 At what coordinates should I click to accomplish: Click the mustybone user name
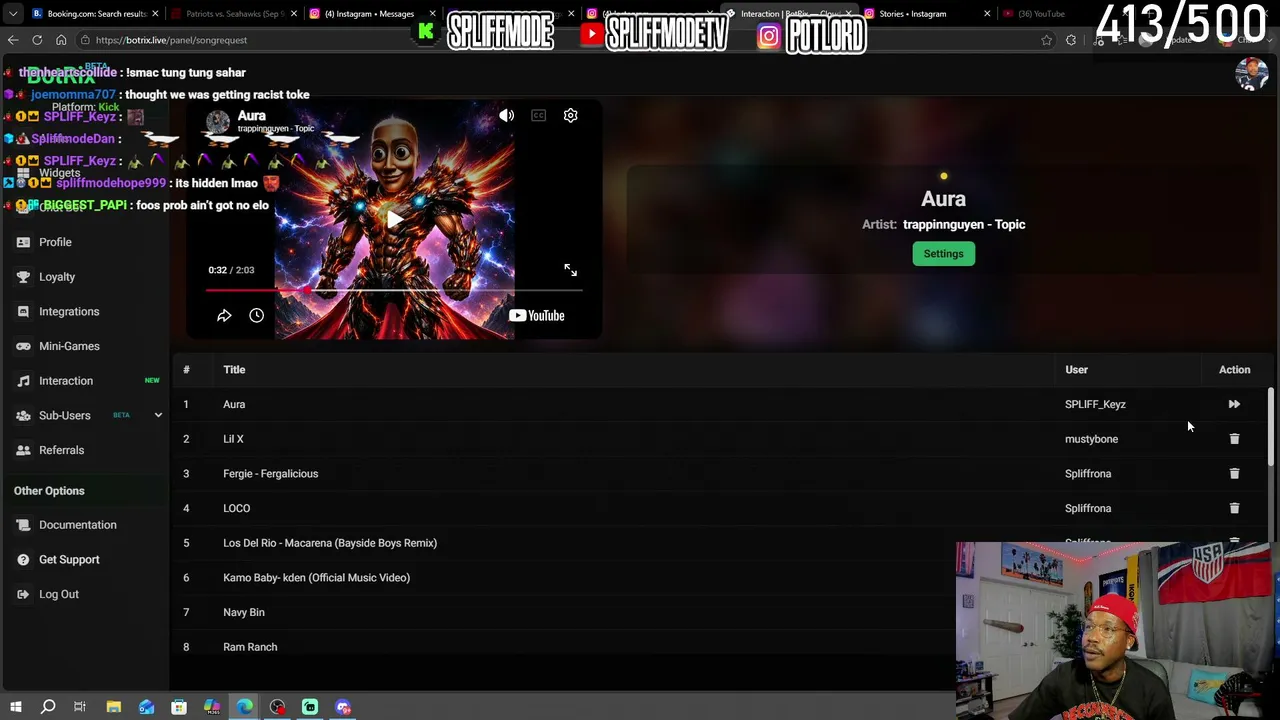click(x=1091, y=439)
